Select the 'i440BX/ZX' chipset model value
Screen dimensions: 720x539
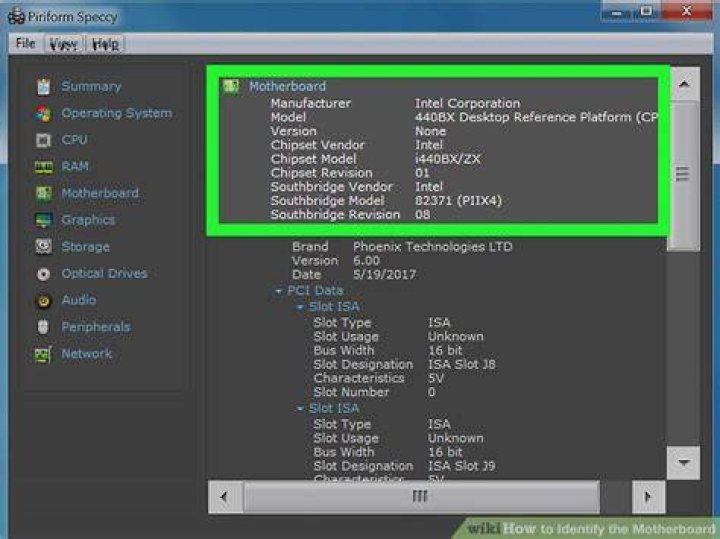click(448, 159)
